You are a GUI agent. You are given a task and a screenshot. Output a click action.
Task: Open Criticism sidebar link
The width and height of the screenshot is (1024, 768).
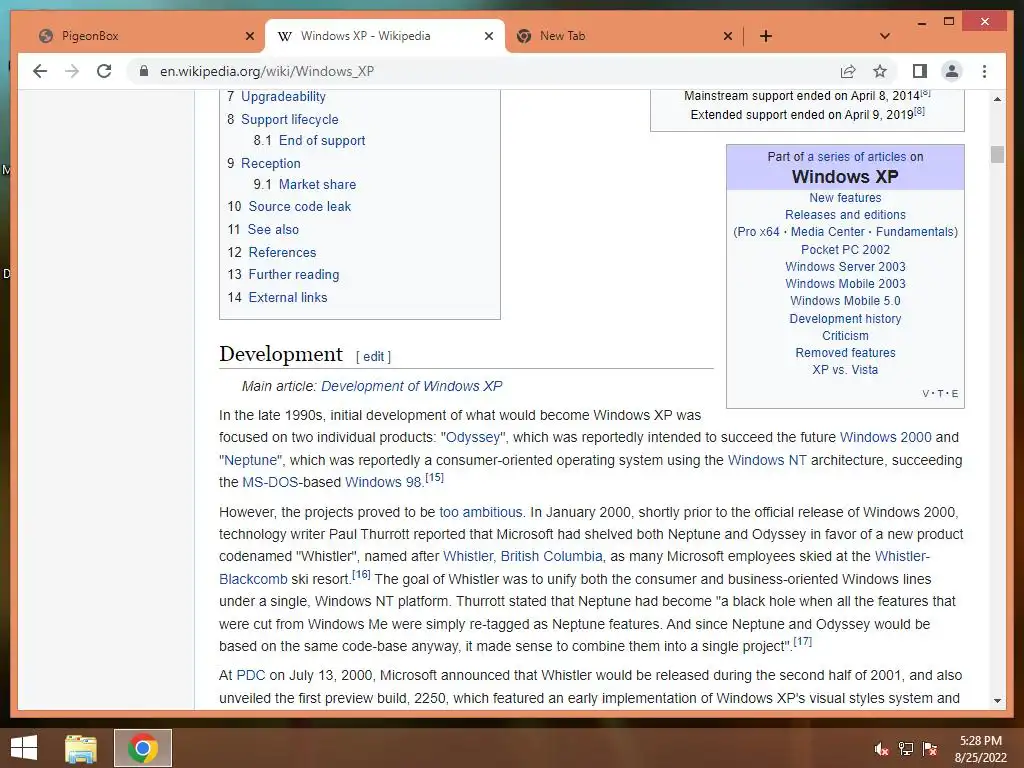click(845, 336)
